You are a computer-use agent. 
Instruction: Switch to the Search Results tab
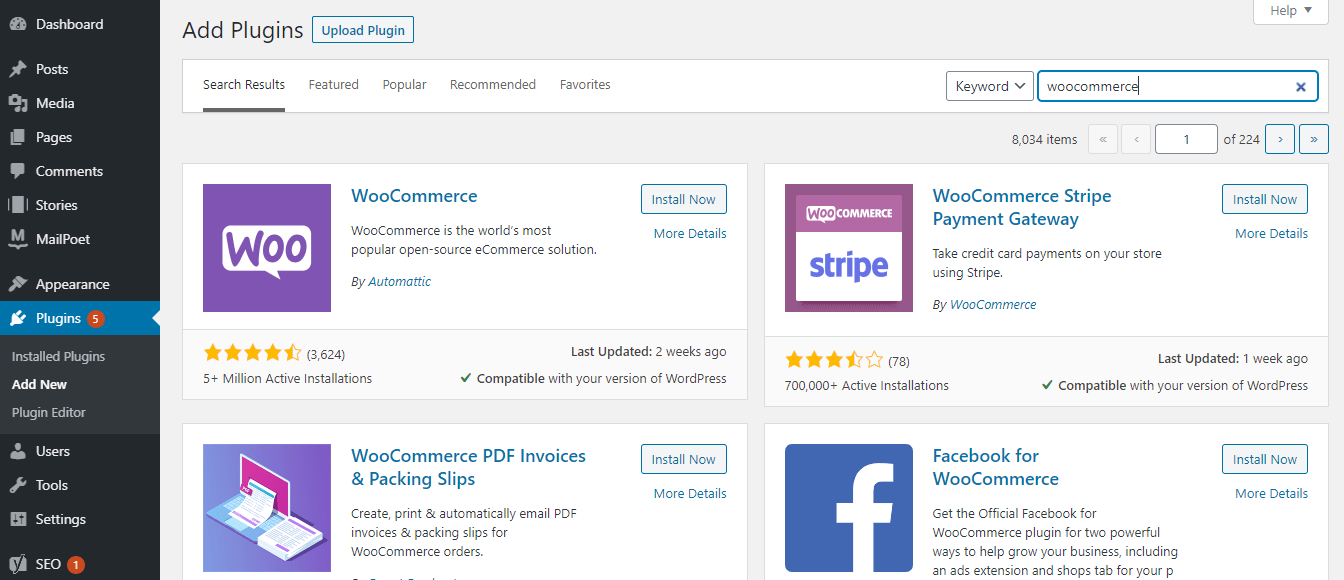(x=244, y=85)
